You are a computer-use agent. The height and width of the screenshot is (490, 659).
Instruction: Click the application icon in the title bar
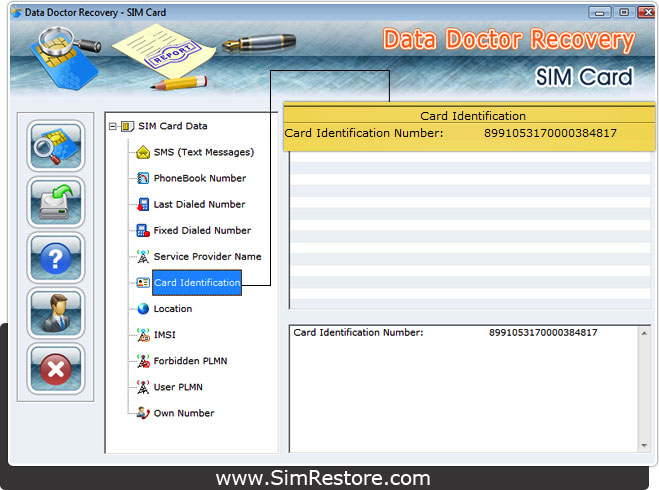pyautogui.click(x=16, y=12)
